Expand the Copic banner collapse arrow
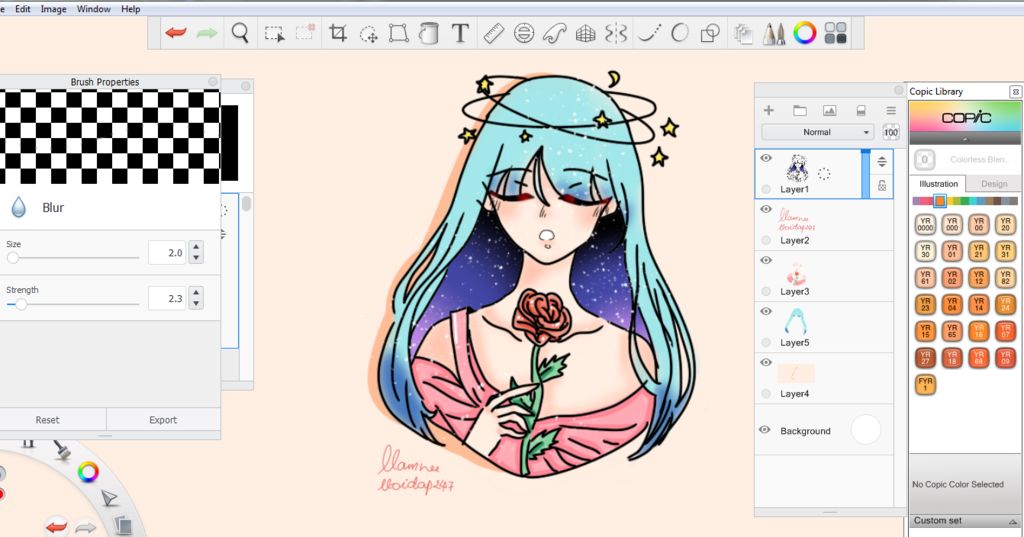 965,139
